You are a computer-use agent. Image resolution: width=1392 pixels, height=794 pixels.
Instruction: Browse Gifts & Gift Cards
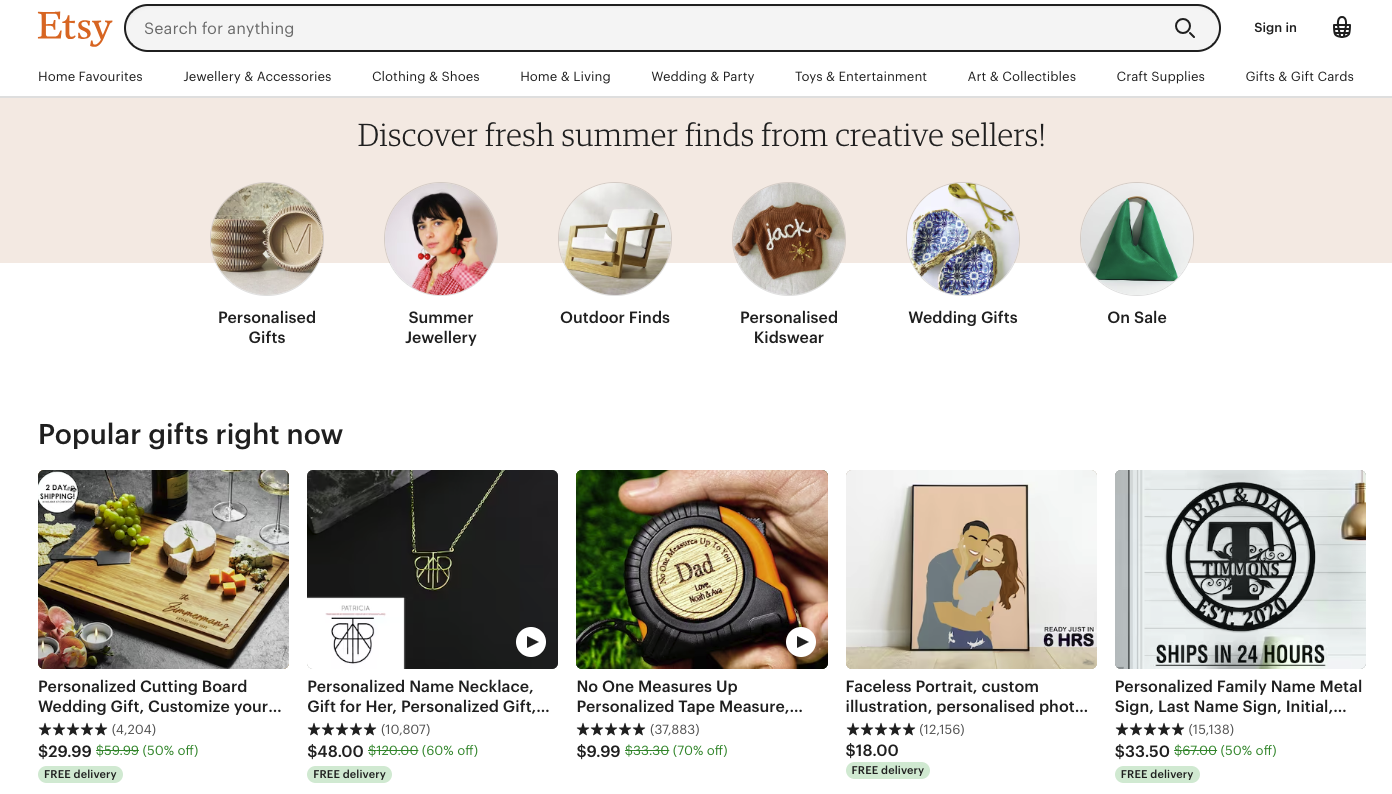click(1299, 76)
